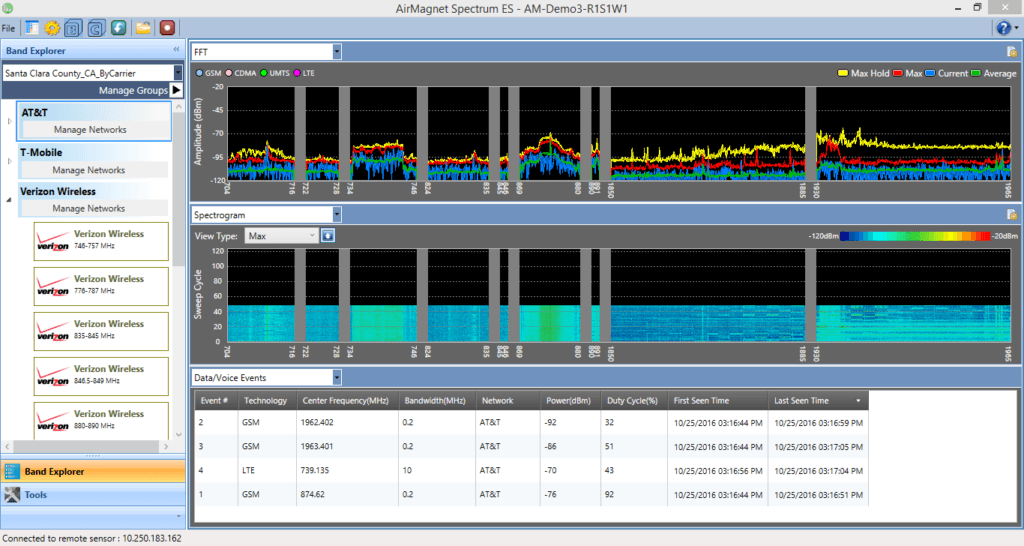Switch to the Band Explorer tab

point(93,471)
